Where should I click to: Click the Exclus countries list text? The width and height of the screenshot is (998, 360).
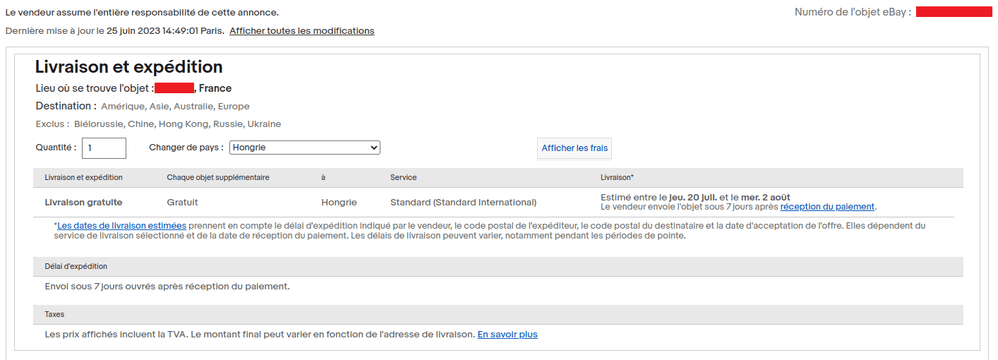click(177, 124)
